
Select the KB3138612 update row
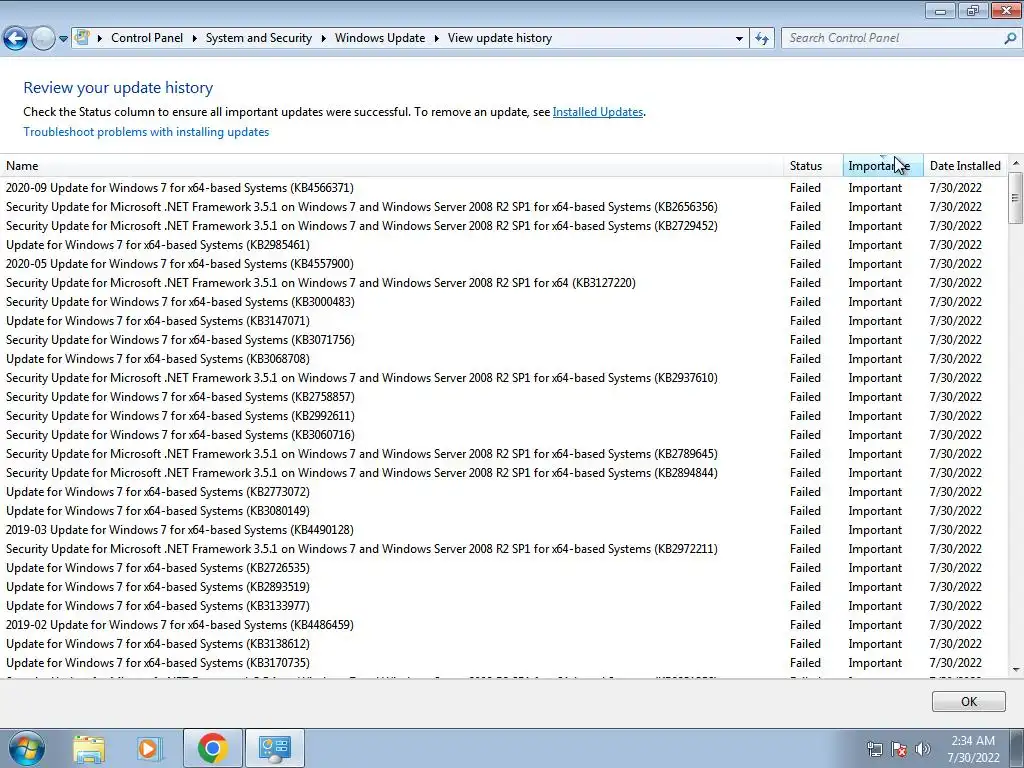click(503, 644)
